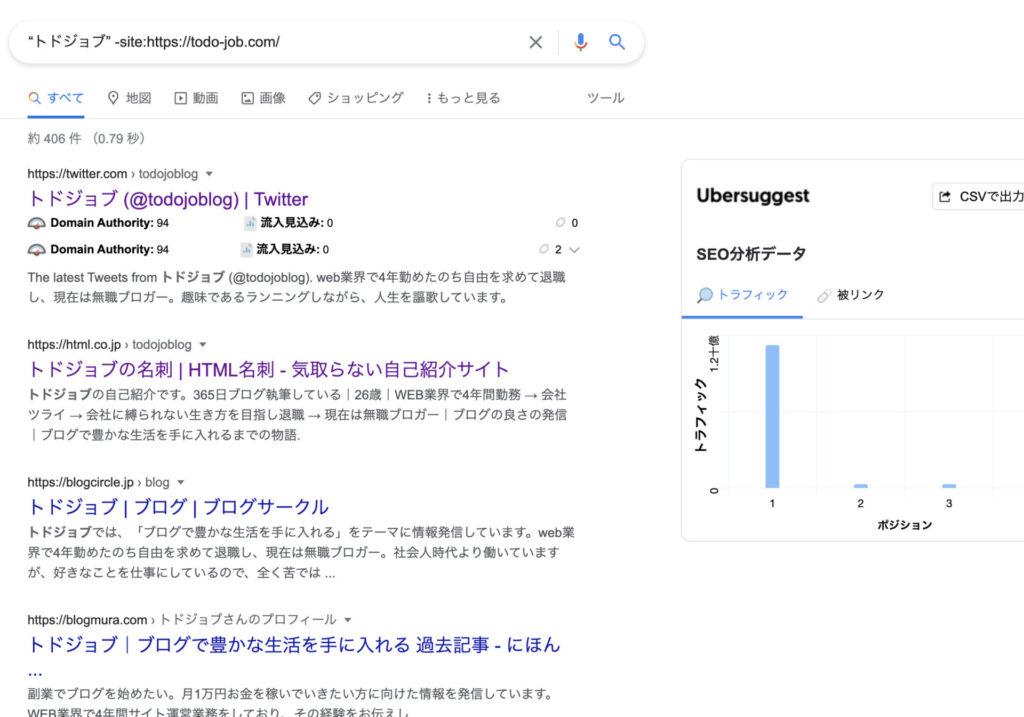Image resolution: width=1024 pixels, height=717 pixels.
Task: Select the トラフィック tab in Ubersuggest
Action: [x=743, y=295]
